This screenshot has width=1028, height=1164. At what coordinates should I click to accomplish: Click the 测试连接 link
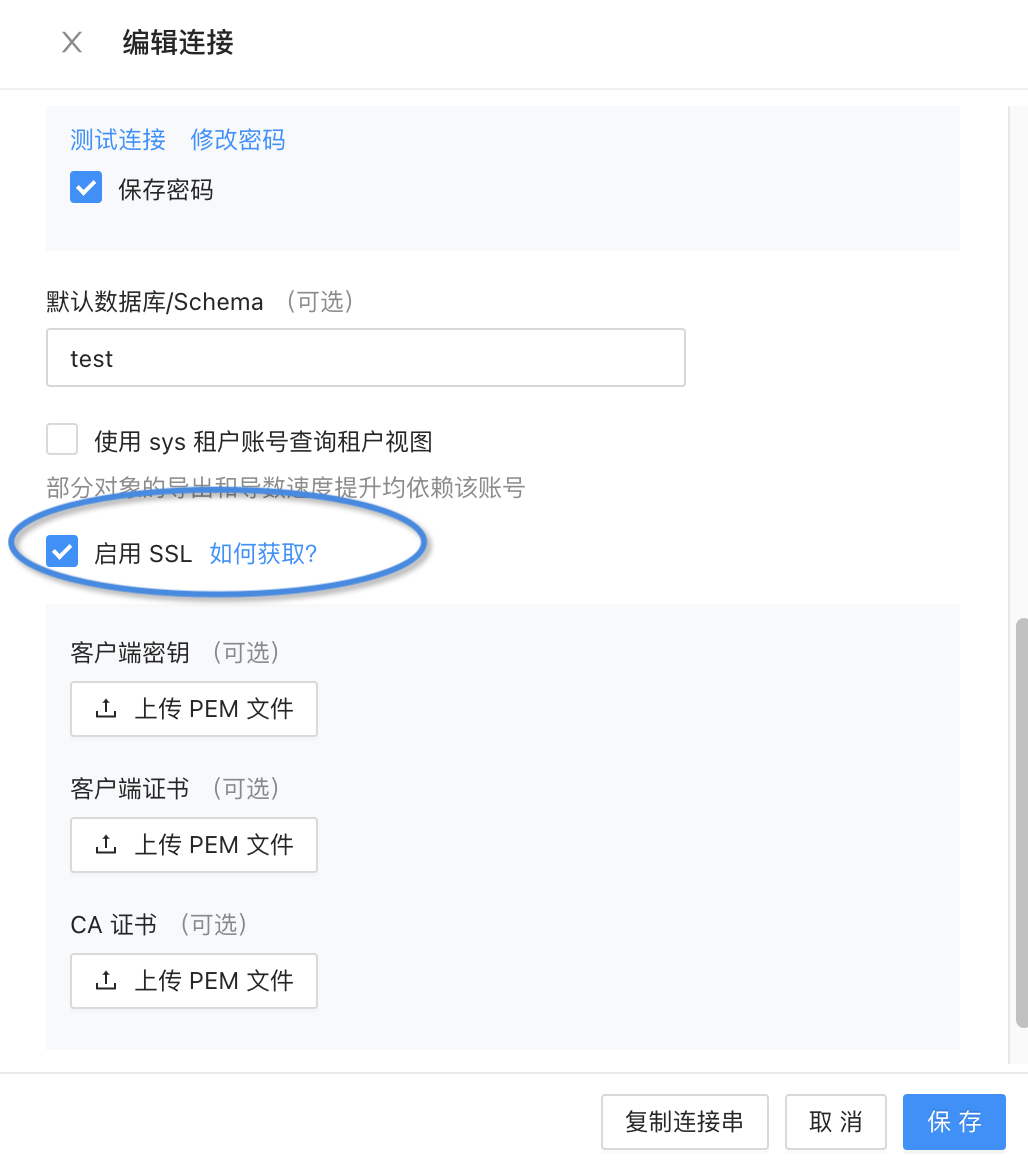click(117, 140)
